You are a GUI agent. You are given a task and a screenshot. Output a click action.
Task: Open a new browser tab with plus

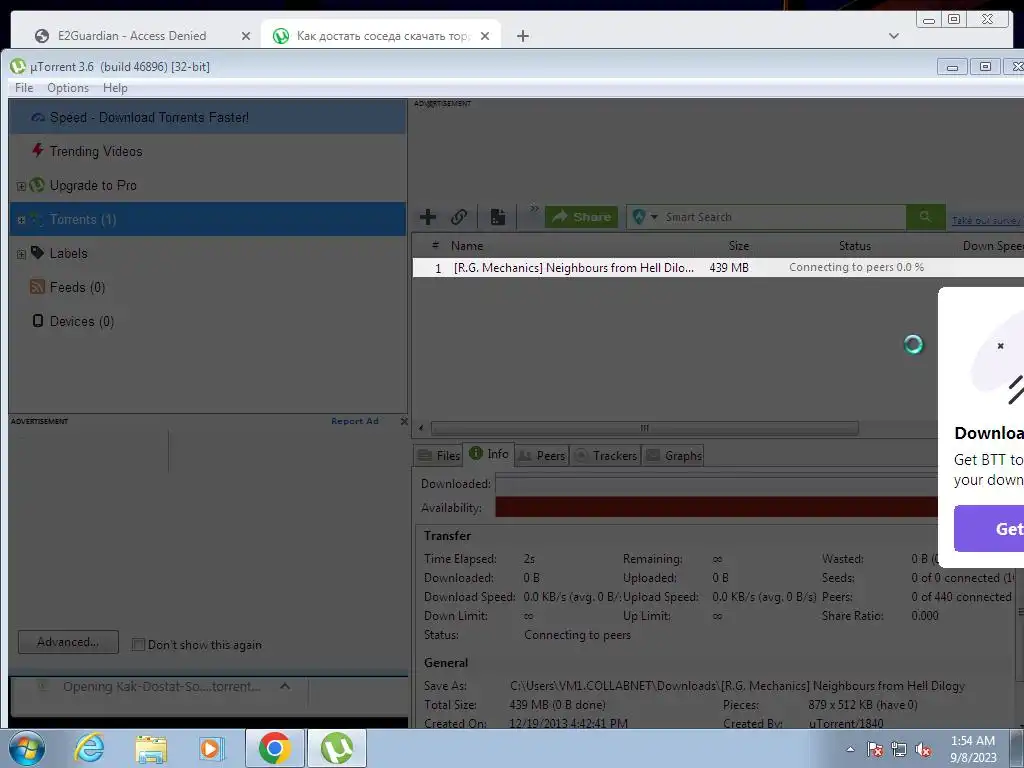[x=522, y=36]
